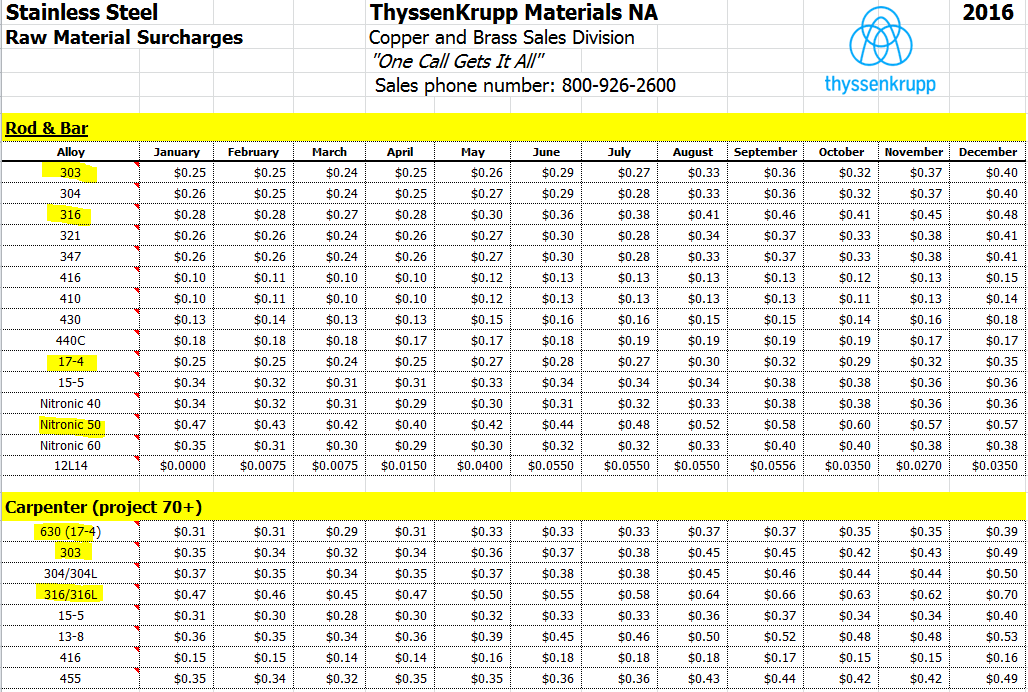Screen dimensions: 1028x692
Task: Select 12L14 January value $0.0000
Action: tap(177, 466)
